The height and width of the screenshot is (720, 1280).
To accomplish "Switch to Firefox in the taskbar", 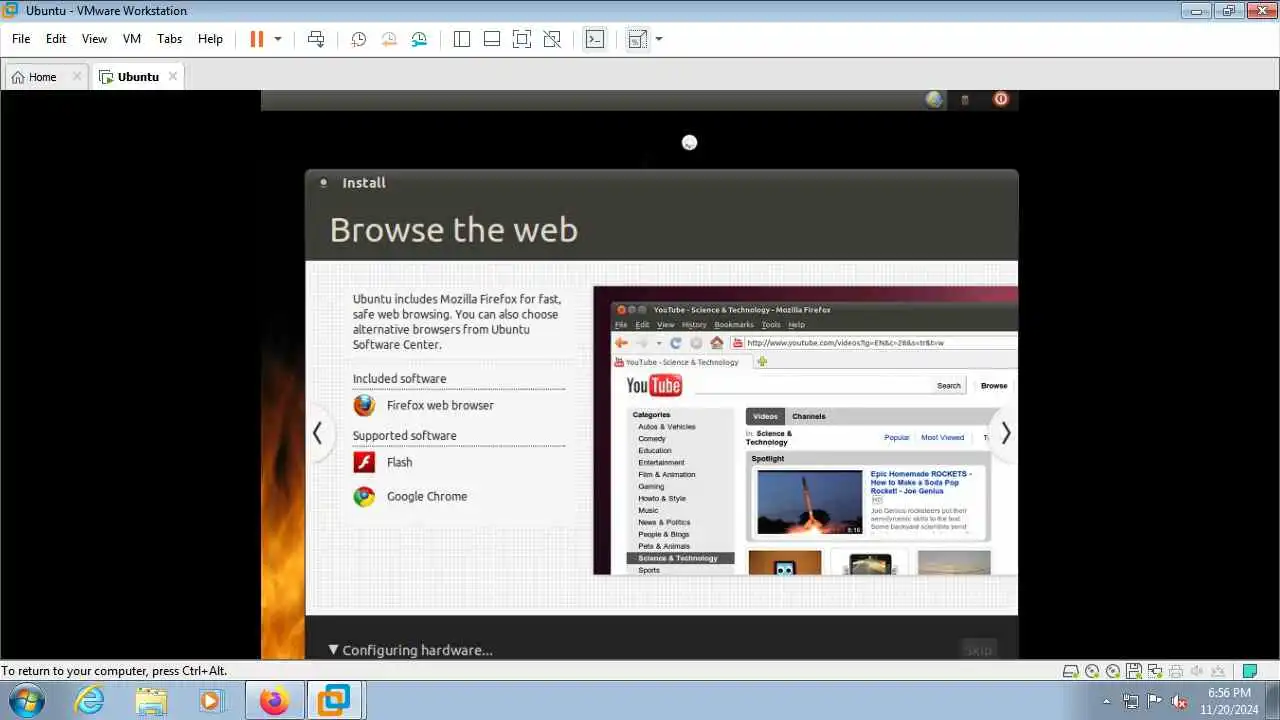I will [x=274, y=700].
